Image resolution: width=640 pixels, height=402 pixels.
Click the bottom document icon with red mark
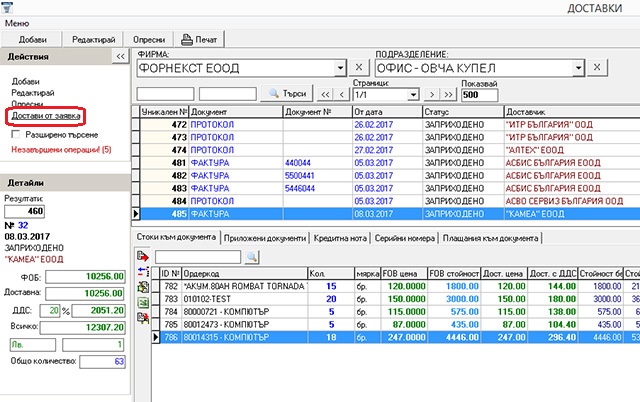[x=143, y=318]
